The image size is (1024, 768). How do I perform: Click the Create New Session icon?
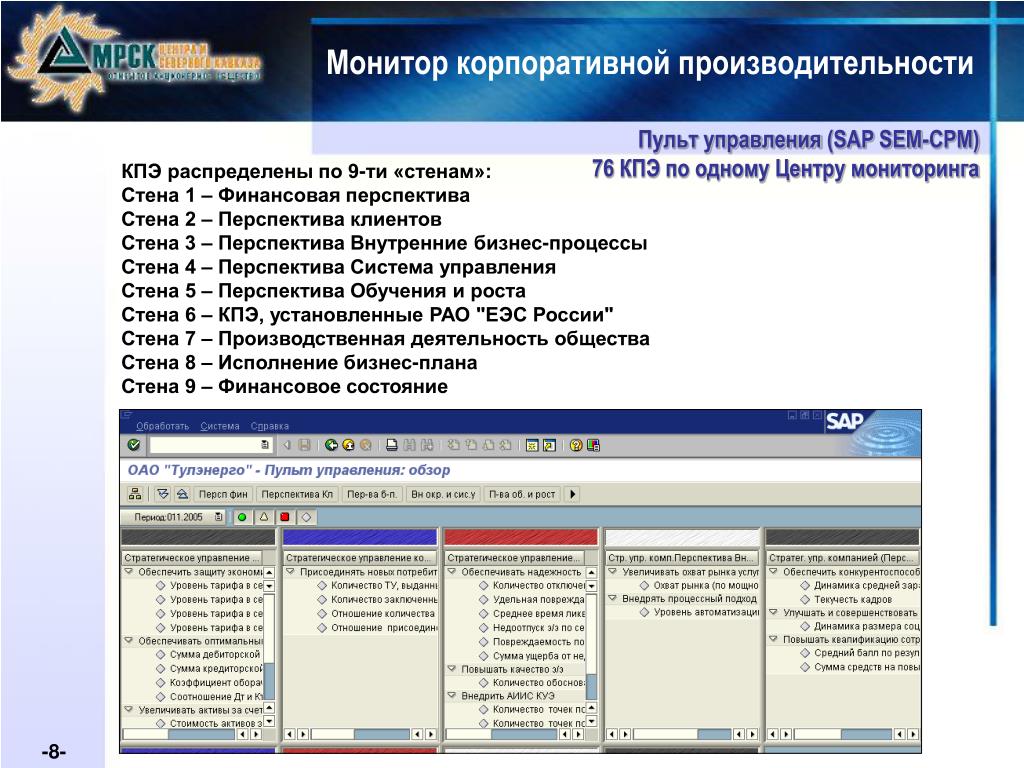tap(532, 445)
